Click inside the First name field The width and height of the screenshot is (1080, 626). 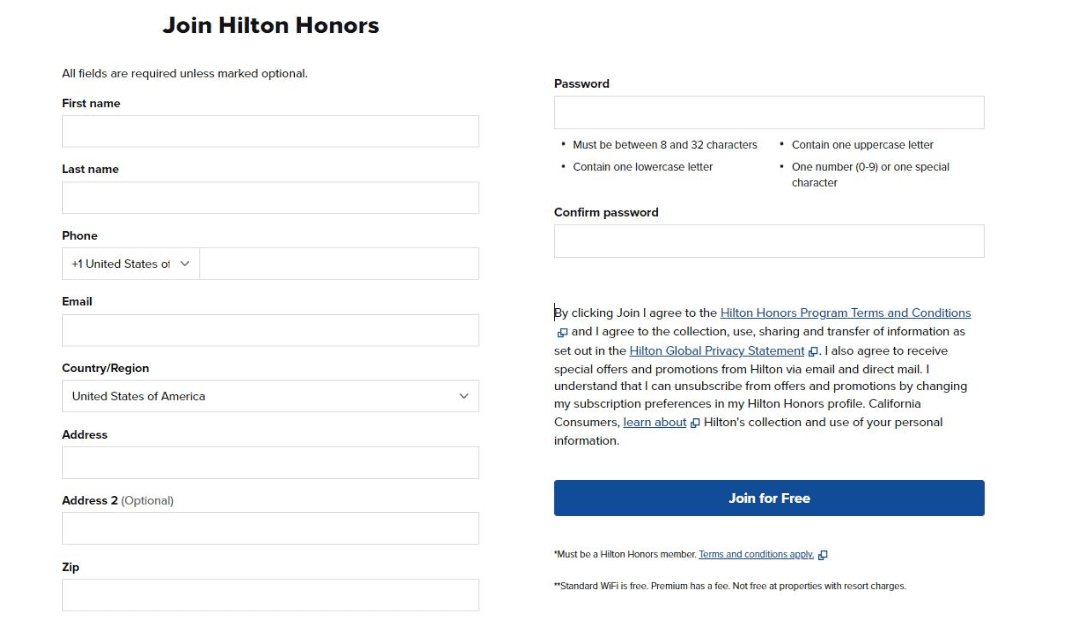click(270, 131)
